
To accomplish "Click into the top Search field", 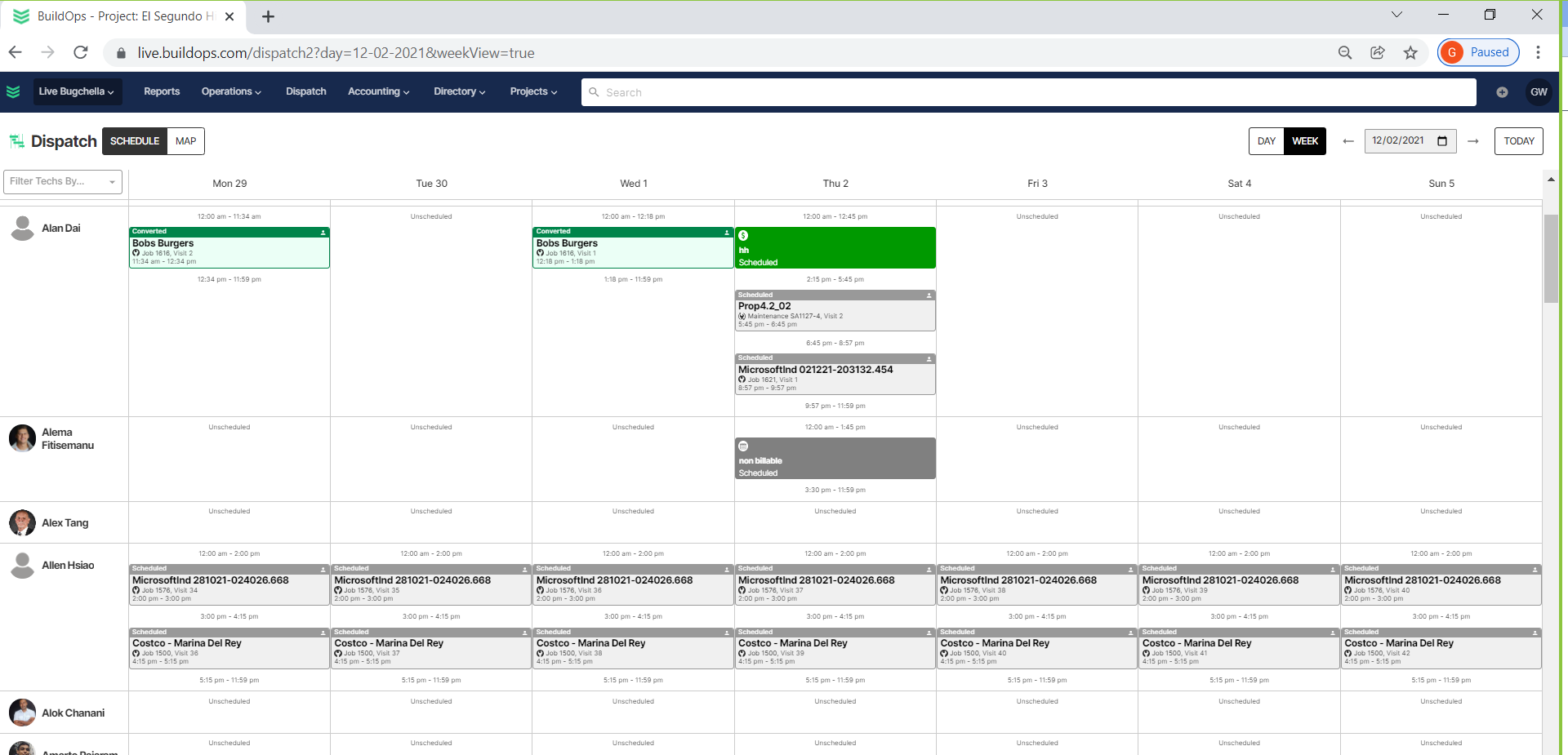I will [1029, 92].
